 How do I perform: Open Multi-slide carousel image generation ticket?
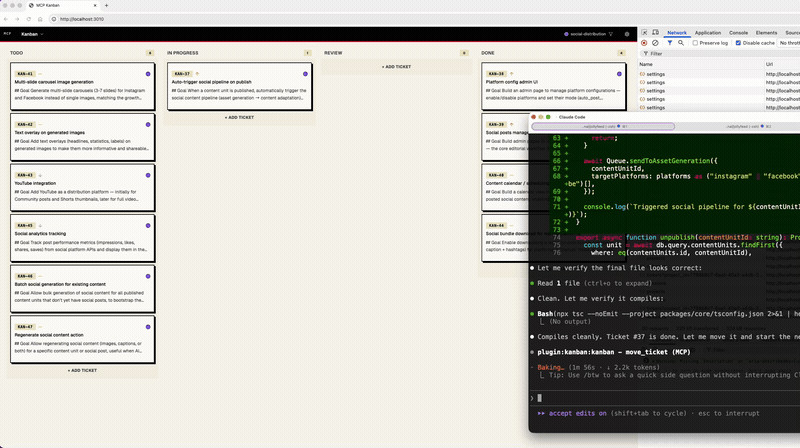83,86
